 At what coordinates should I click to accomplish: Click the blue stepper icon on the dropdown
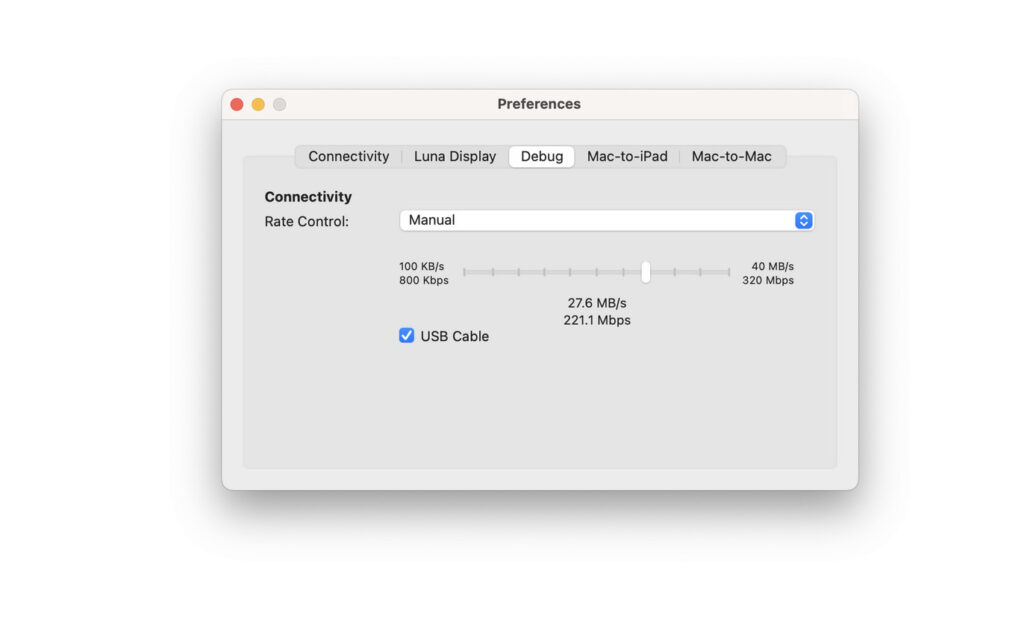pyautogui.click(x=803, y=220)
